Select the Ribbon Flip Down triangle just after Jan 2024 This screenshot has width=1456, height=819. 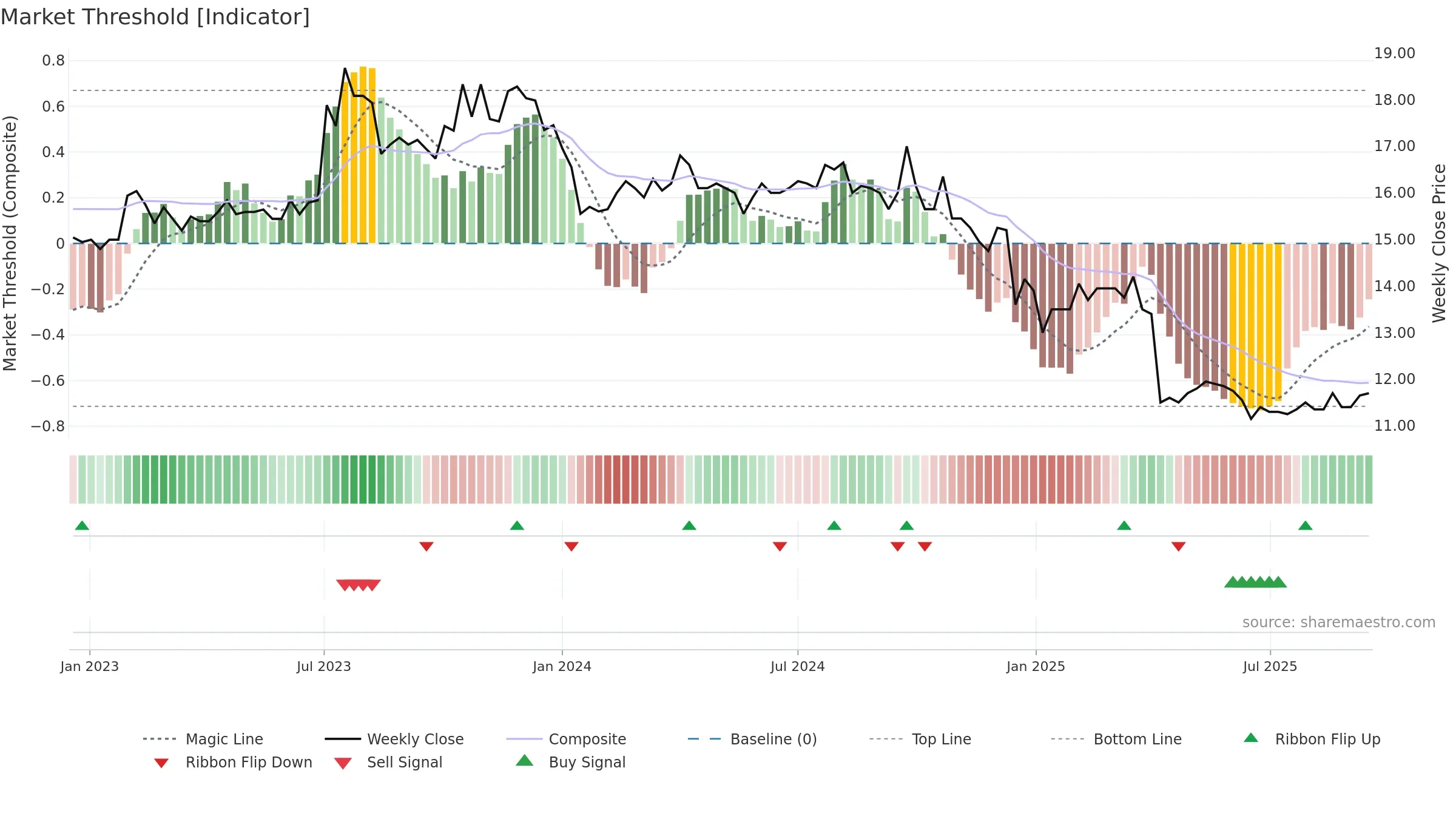click(571, 546)
